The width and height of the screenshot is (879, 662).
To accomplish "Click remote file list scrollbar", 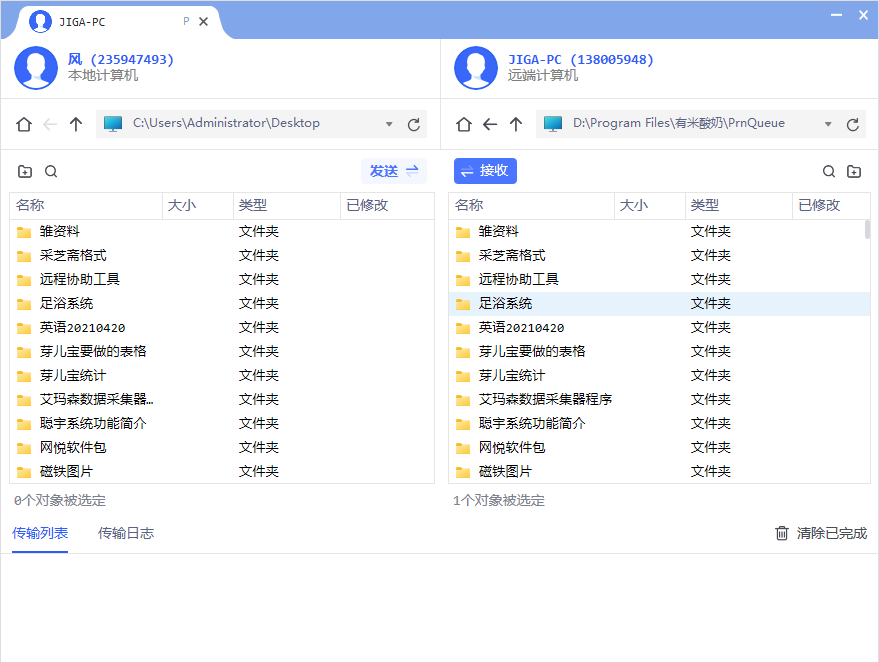I will pos(867,230).
